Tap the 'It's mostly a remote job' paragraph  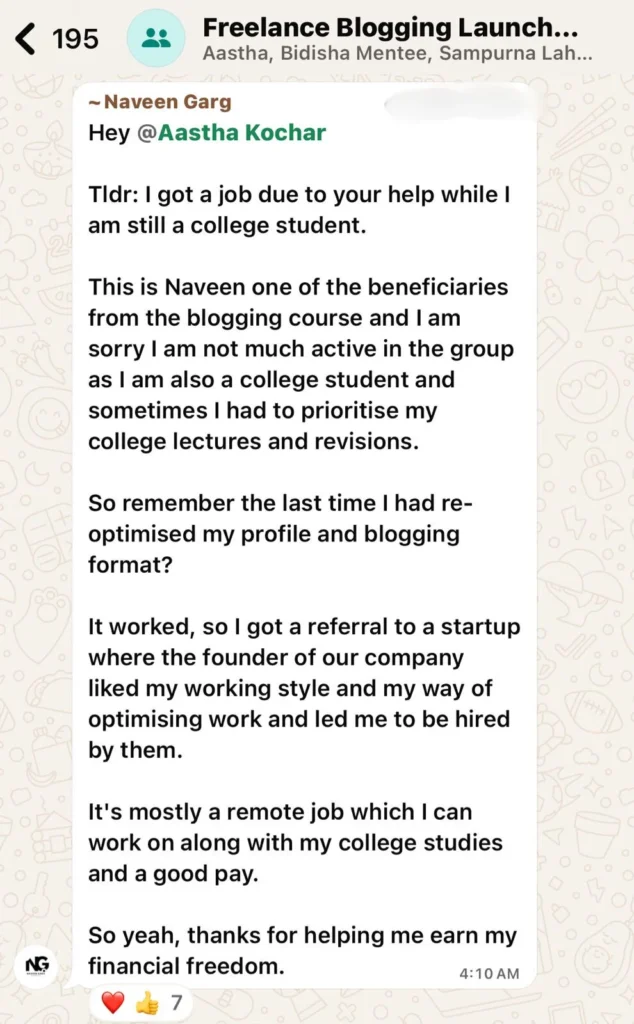tap(294, 842)
